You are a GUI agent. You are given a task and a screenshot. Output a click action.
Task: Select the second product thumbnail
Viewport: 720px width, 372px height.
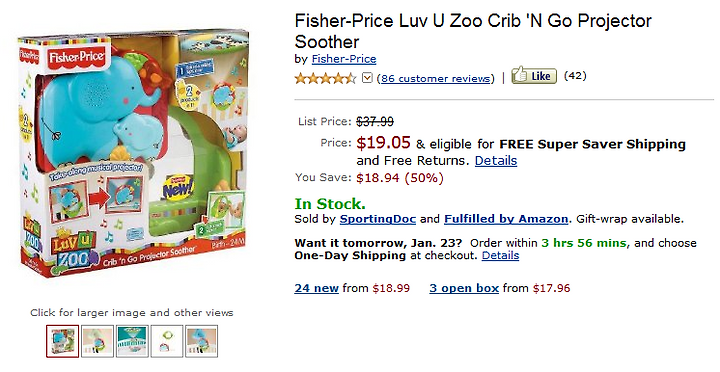tap(97, 341)
